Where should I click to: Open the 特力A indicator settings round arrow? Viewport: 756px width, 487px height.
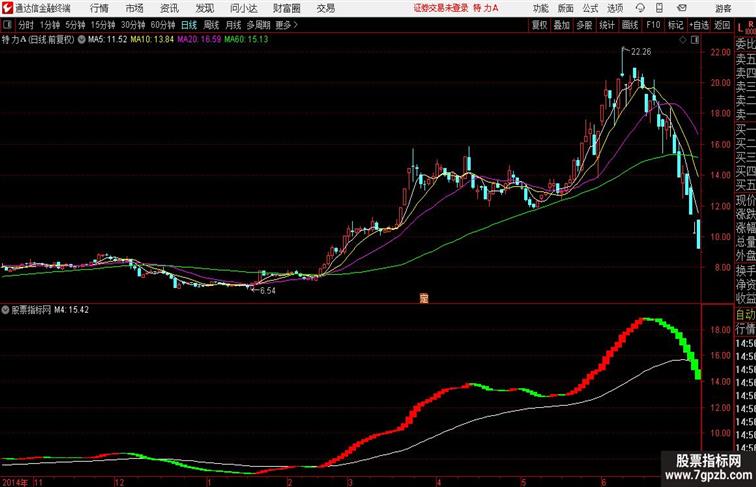coord(81,40)
